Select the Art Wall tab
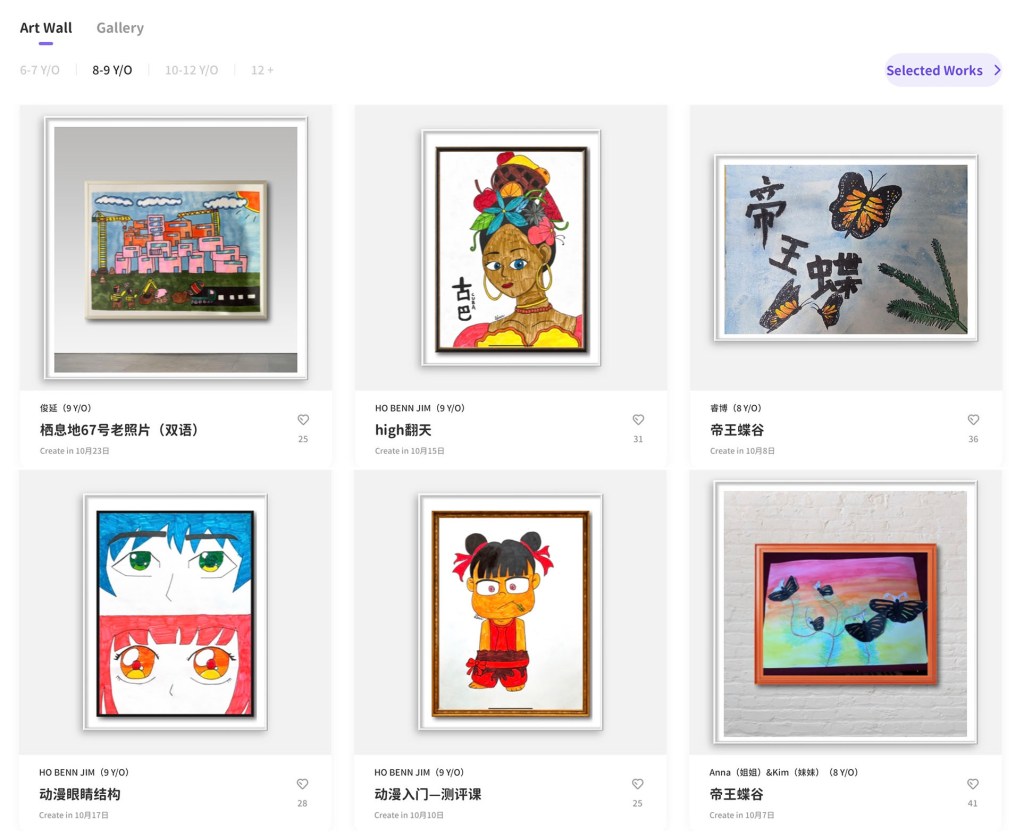This screenshot has width=1024, height=837. point(46,28)
